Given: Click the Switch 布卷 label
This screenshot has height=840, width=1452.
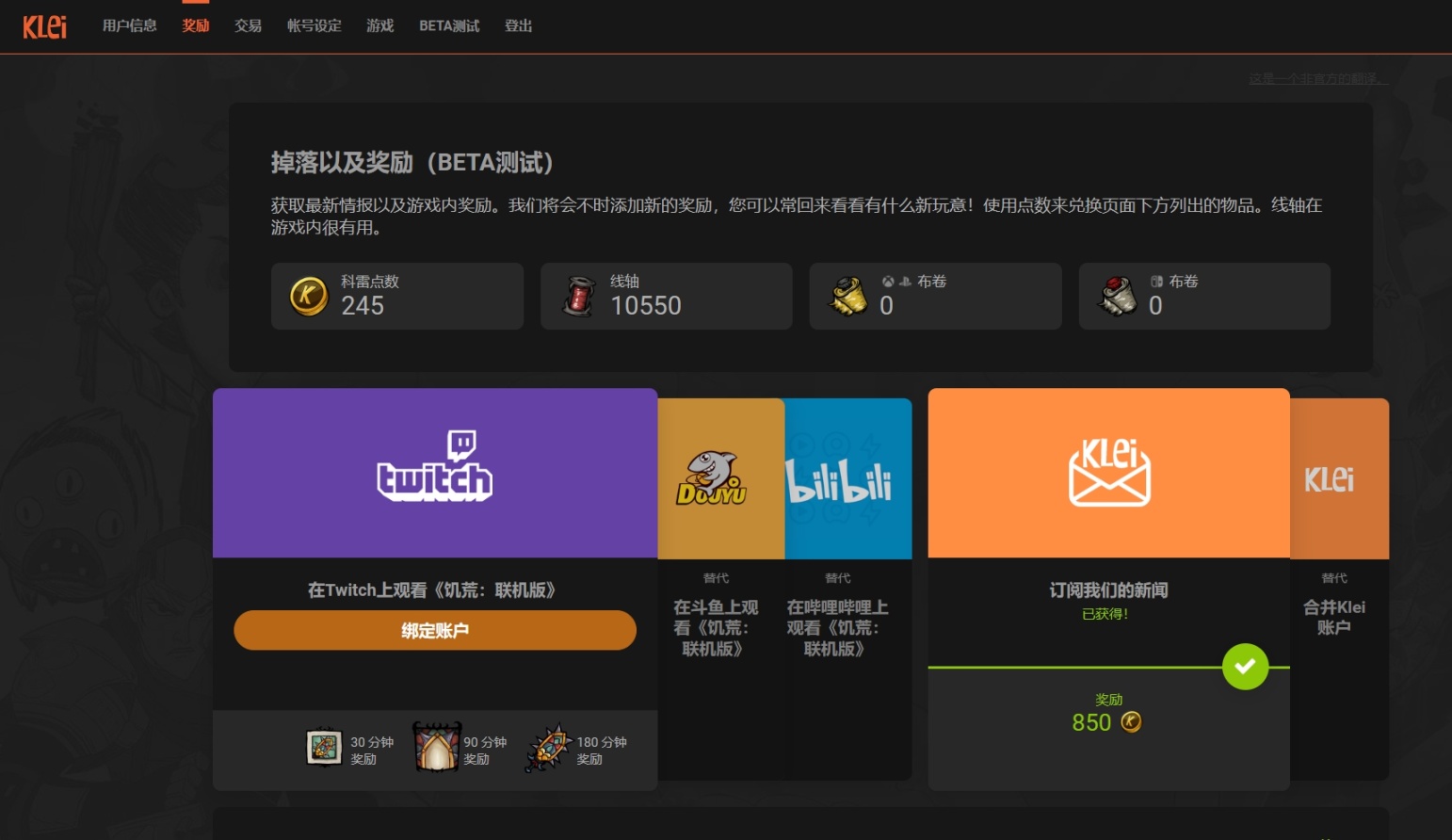Looking at the screenshot, I should [1174, 282].
